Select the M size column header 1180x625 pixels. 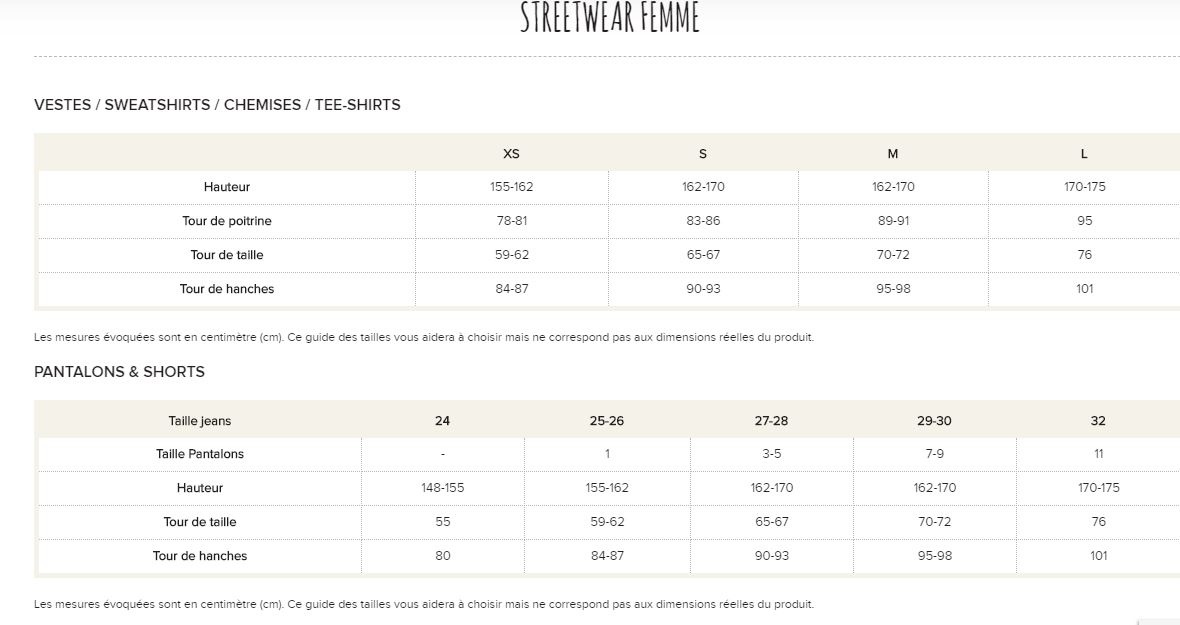893,153
